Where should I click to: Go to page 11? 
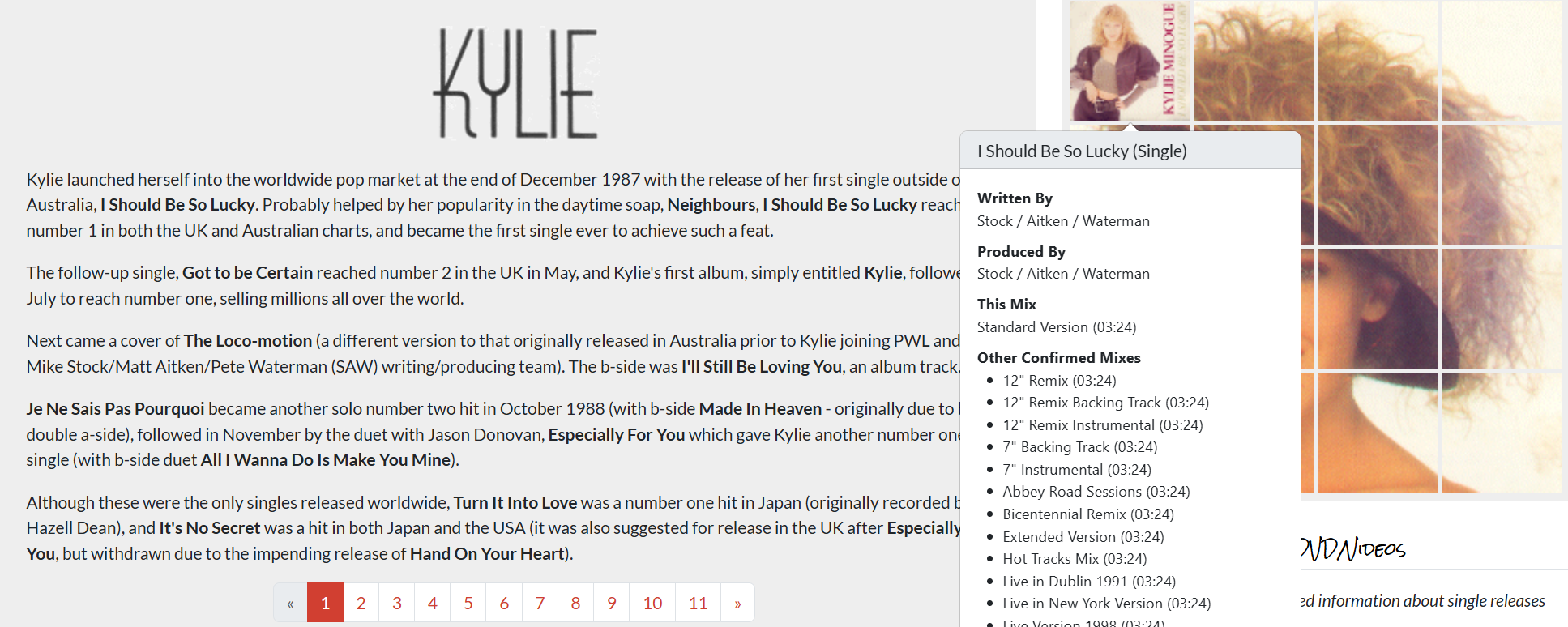click(699, 603)
